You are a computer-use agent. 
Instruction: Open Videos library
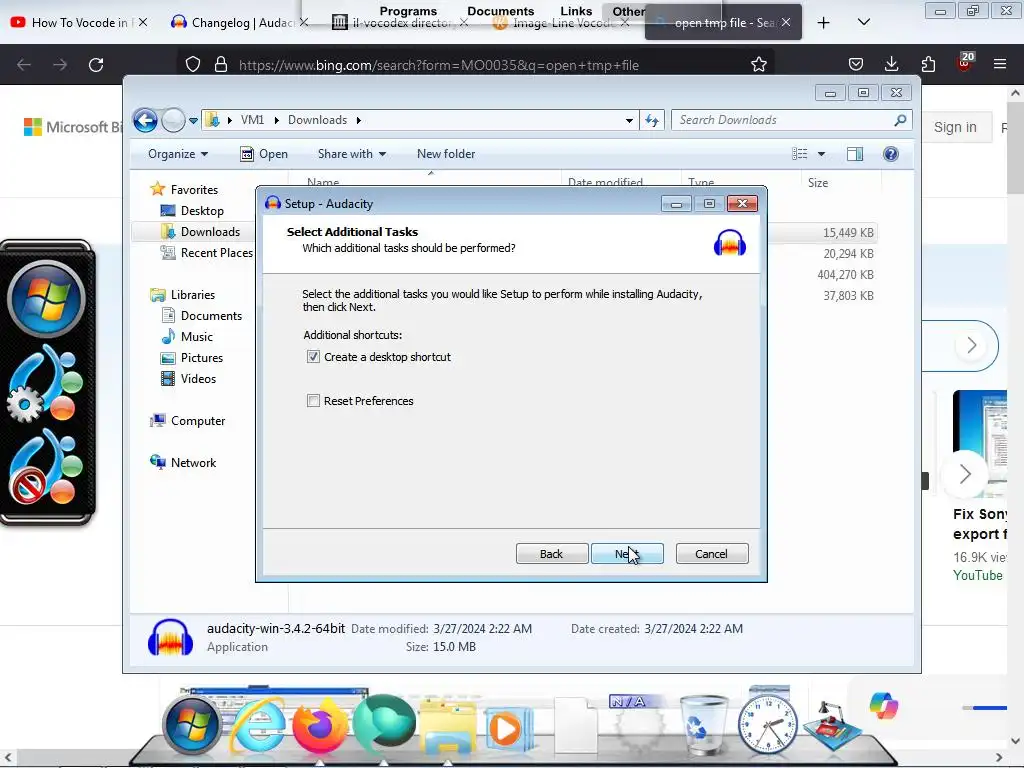pyautogui.click(x=188, y=379)
